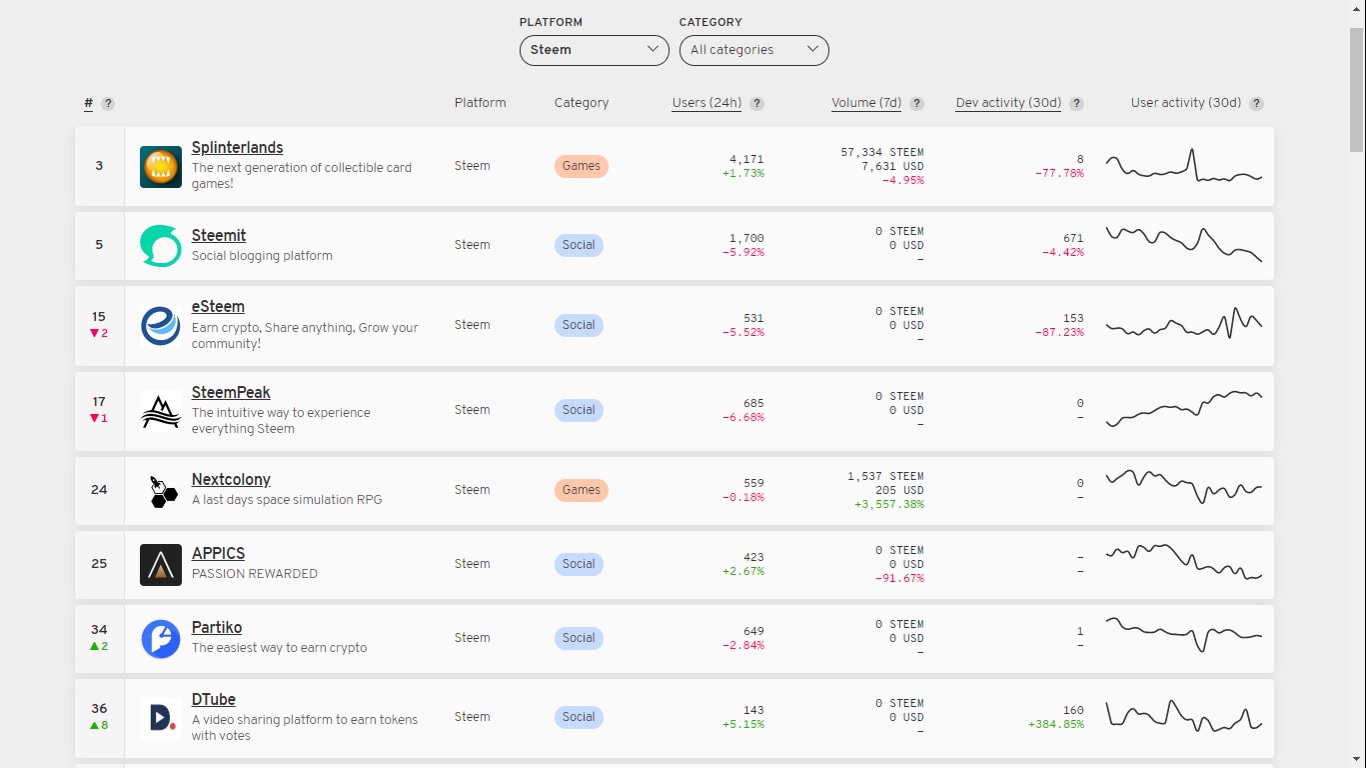Open help icon for Volume (7d)
The width and height of the screenshot is (1366, 768).
tap(917, 104)
